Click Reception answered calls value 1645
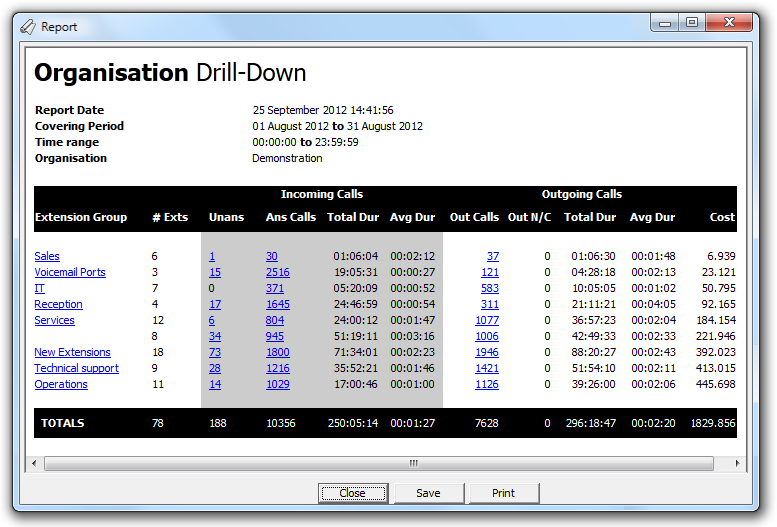This screenshot has height=527, width=777. 278,304
